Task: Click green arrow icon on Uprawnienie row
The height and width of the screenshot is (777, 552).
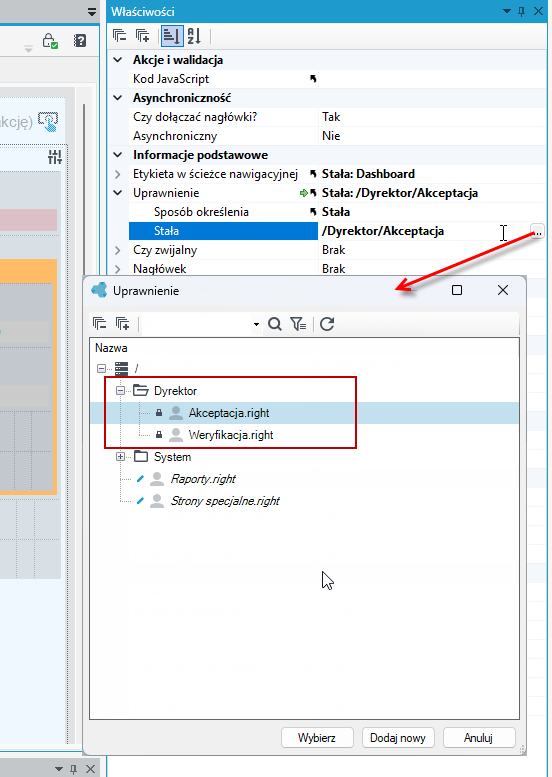Action: 304,193
